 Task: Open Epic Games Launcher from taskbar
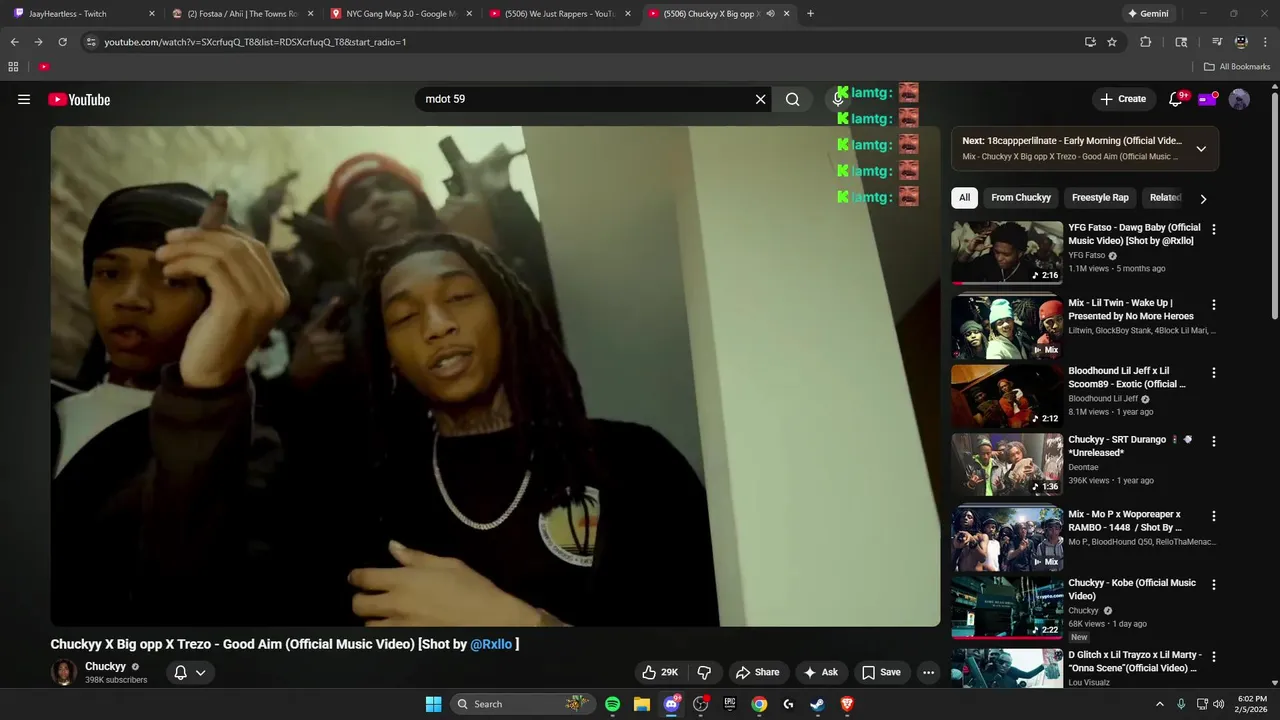click(730, 704)
